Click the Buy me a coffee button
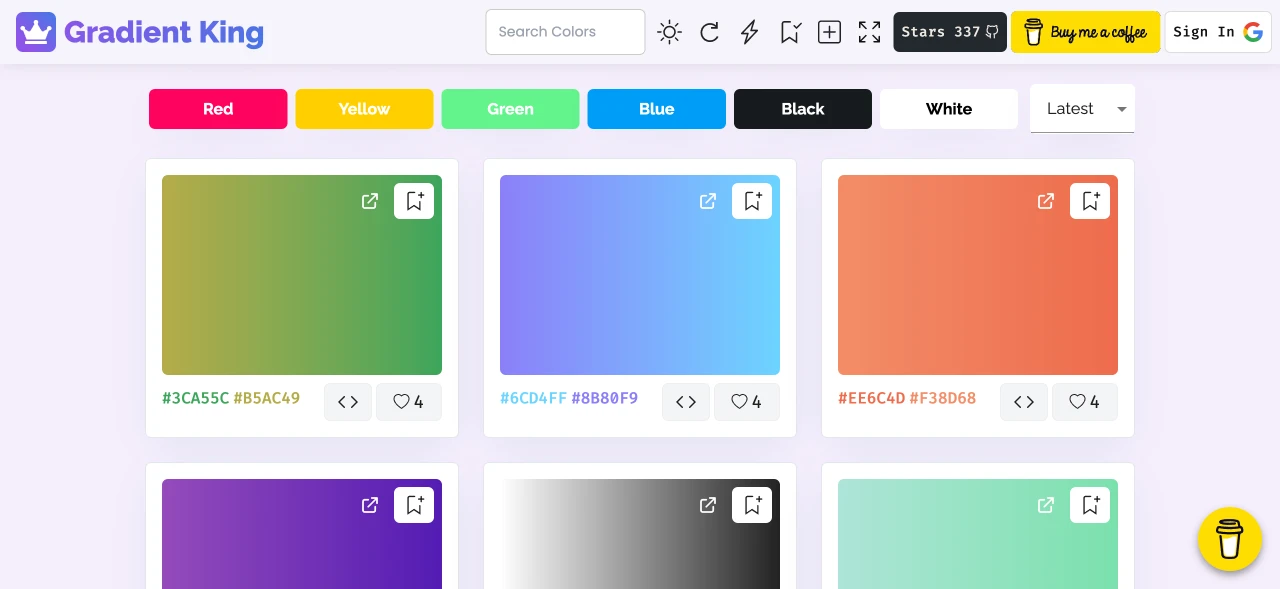 pos(1085,32)
